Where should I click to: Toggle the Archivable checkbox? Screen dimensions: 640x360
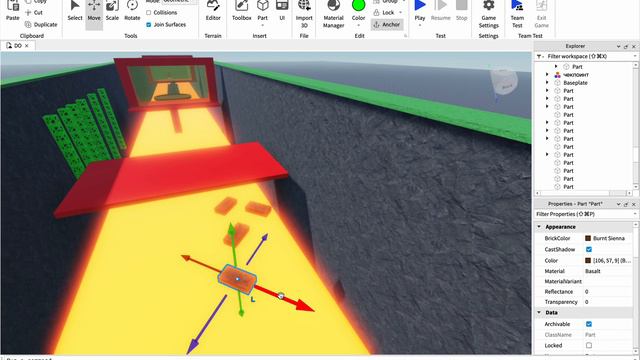coord(589,324)
